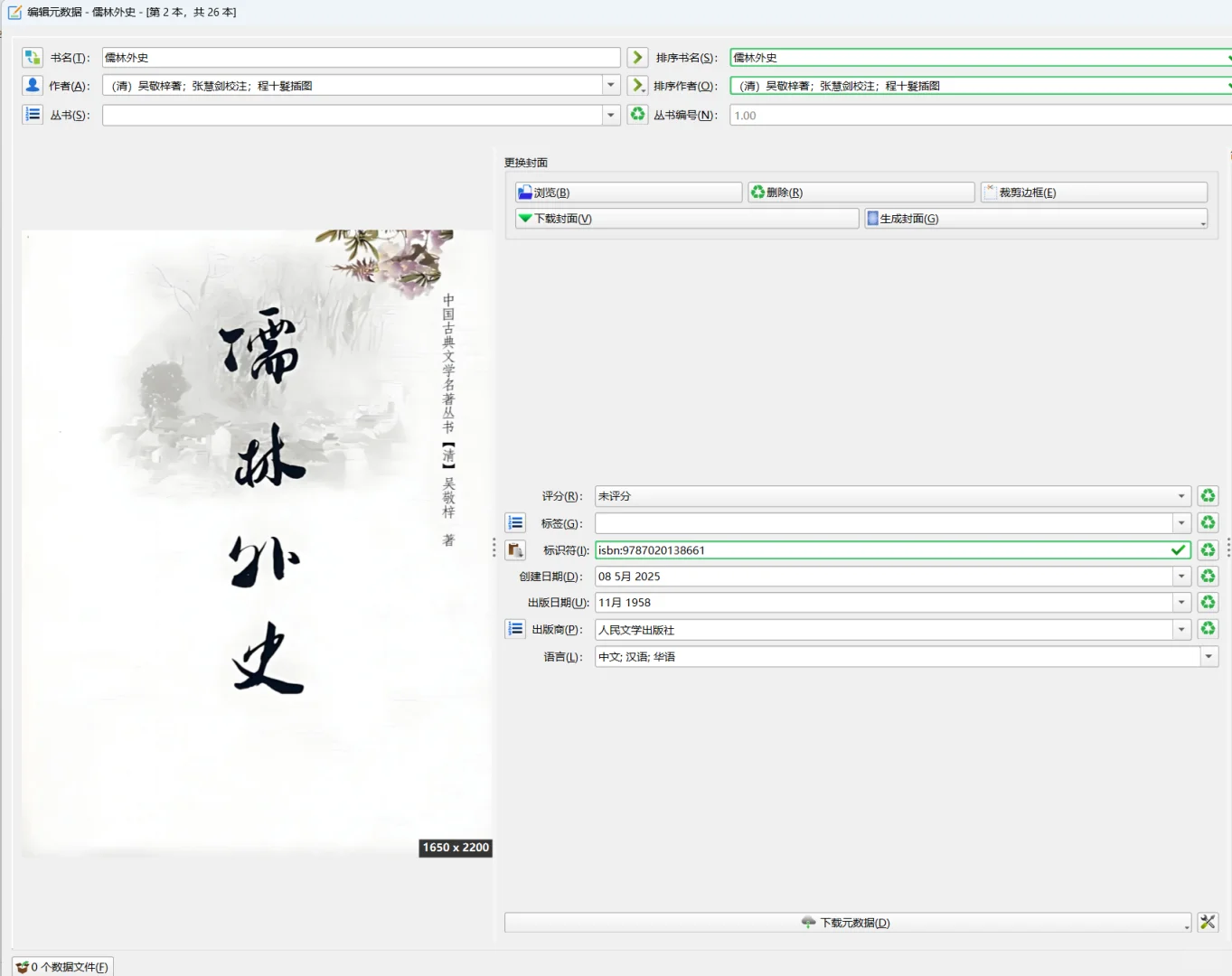1232x976 pixels.
Task: Reset 出版日期 with its recycle icon
Action: pyautogui.click(x=1208, y=603)
